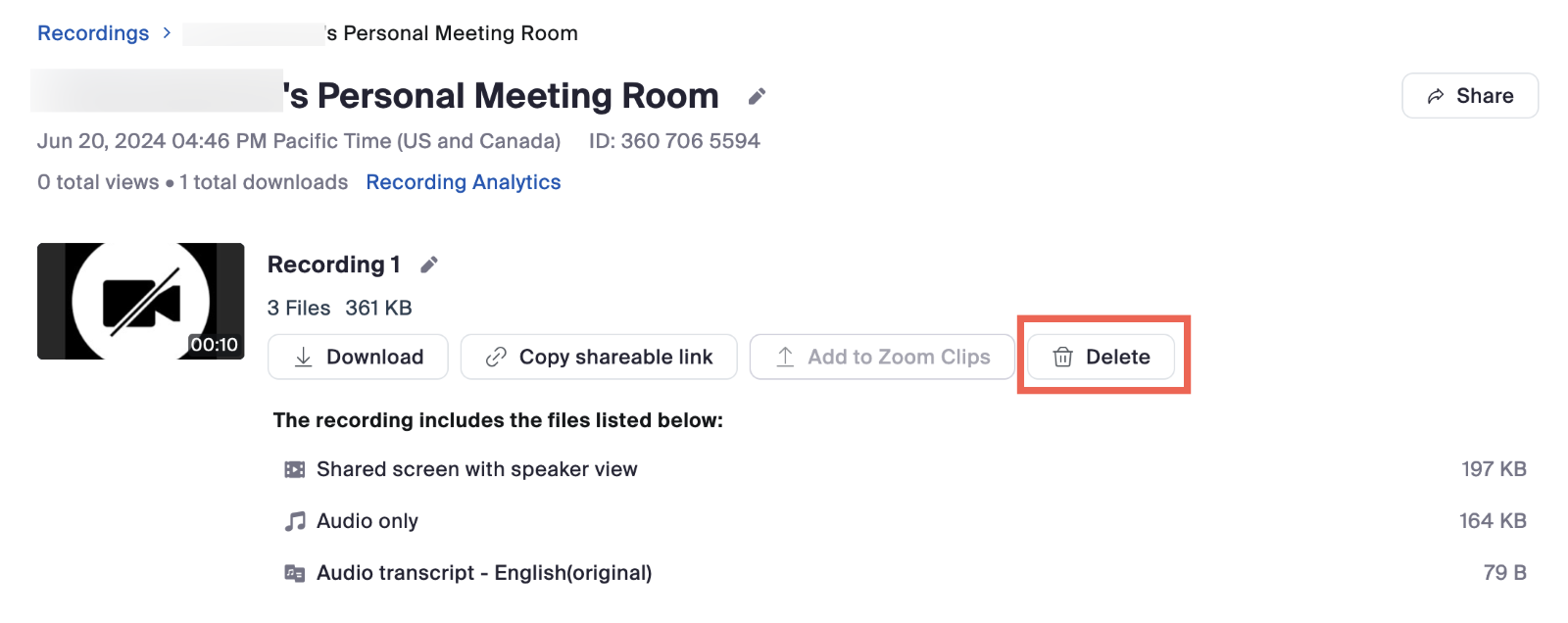The height and width of the screenshot is (623, 1568).
Task: Click the transcript icon beside Audio transcript English
Action: pos(293,572)
